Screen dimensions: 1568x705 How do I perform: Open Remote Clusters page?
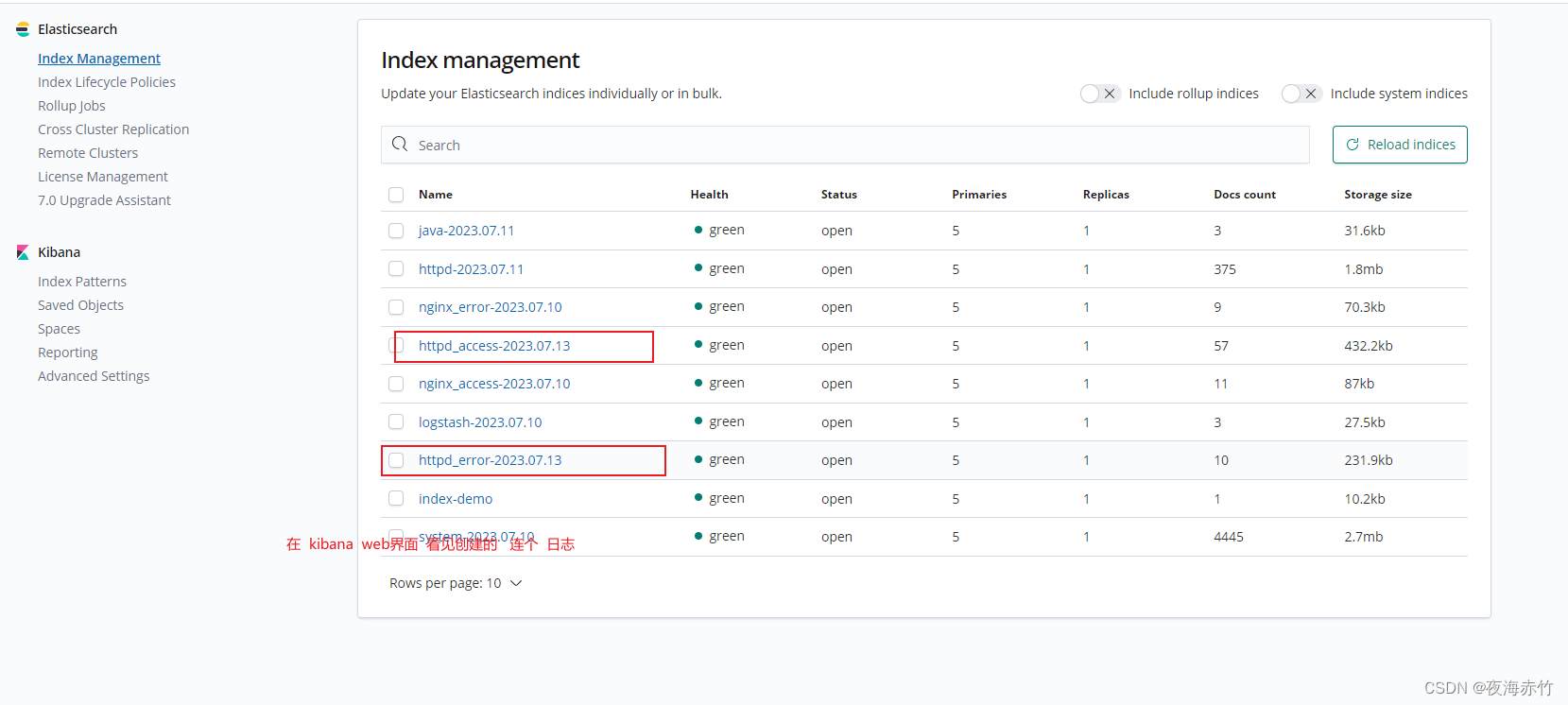pyautogui.click(x=88, y=153)
